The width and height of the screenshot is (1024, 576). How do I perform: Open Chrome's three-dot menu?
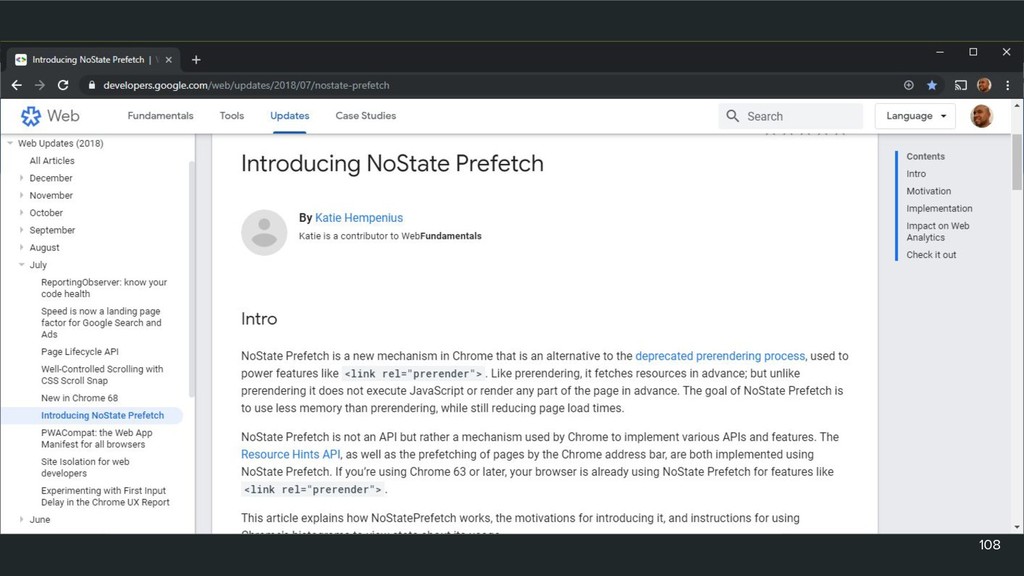click(x=1008, y=86)
